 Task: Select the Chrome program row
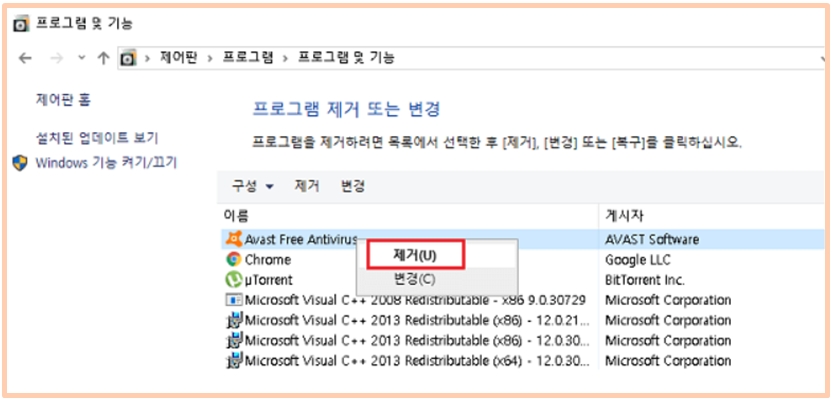[521, 260]
